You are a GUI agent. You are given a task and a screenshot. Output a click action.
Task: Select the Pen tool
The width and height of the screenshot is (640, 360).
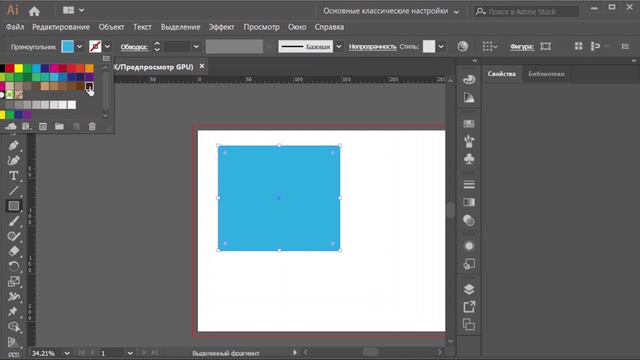(13, 145)
